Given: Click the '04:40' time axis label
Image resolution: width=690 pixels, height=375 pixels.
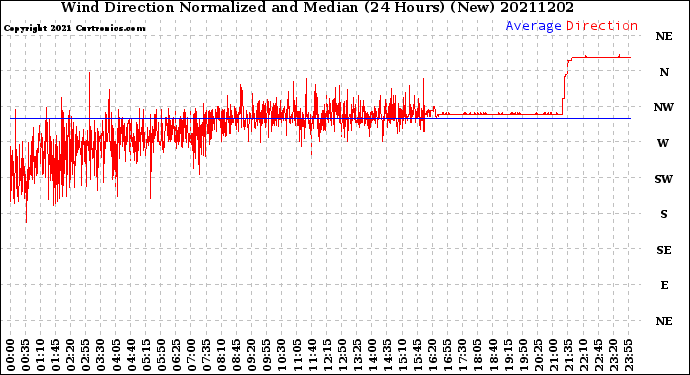Looking at the screenshot, I should (x=131, y=355).
